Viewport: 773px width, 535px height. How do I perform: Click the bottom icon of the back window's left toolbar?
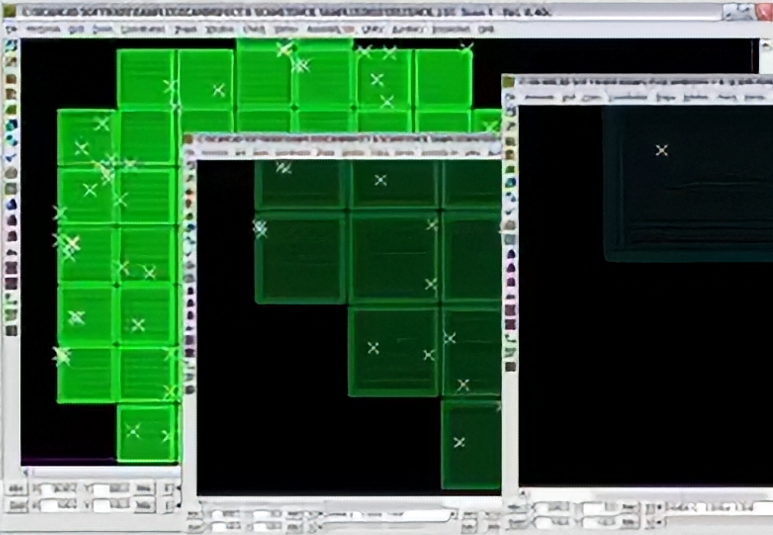pos(10,330)
